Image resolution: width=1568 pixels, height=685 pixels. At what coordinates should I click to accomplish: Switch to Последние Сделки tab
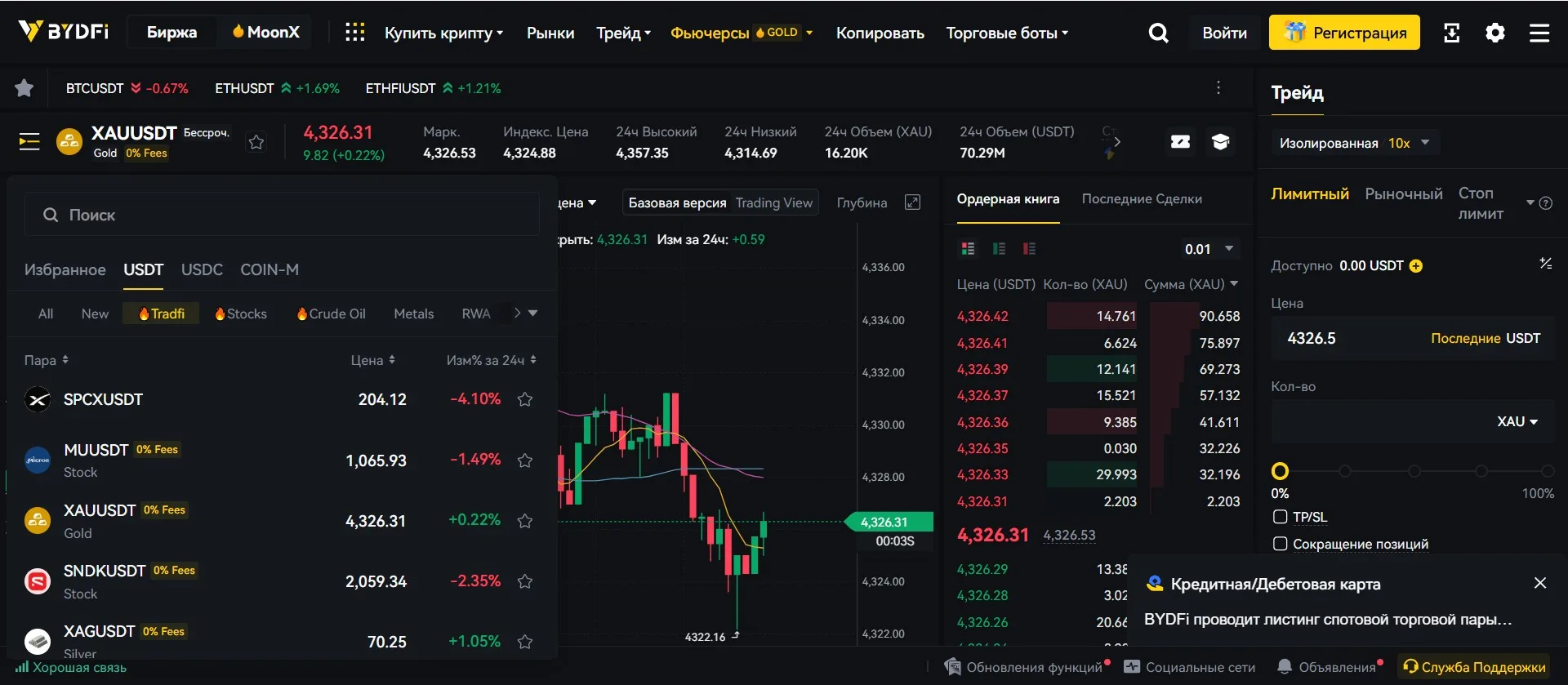[1142, 199]
